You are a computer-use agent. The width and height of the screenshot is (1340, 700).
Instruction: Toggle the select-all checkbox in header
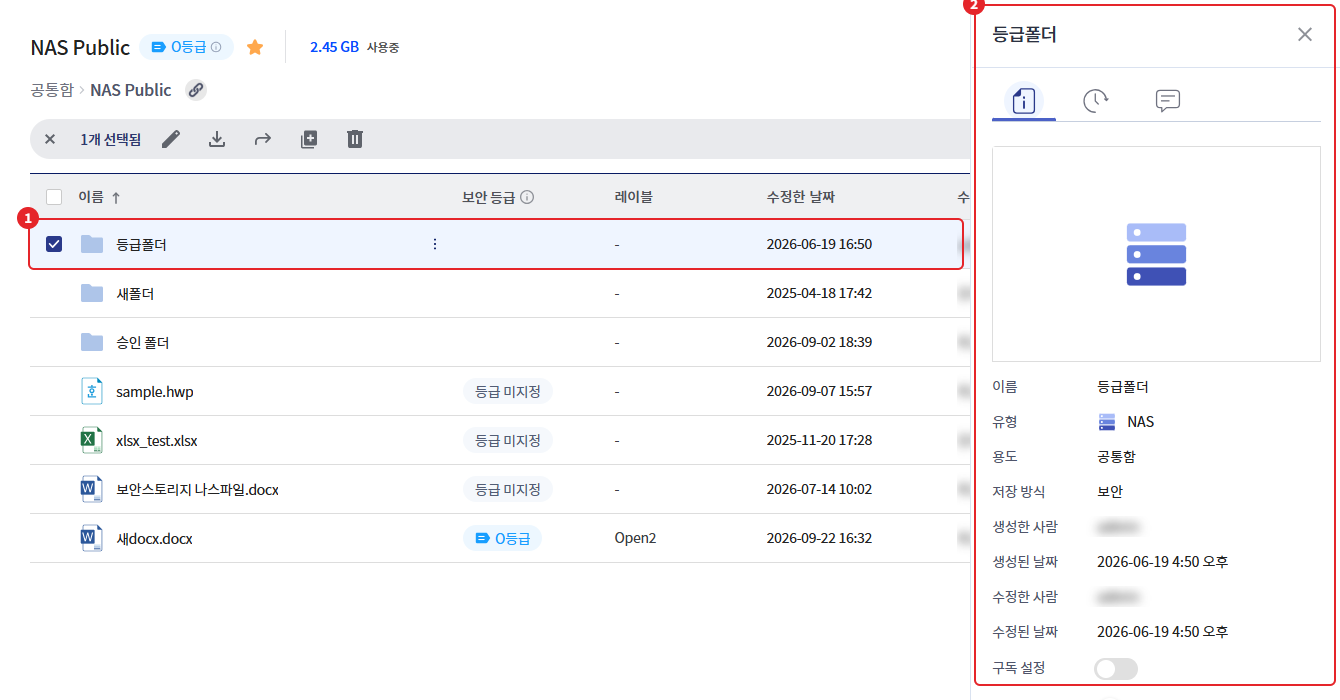click(x=54, y=197)
